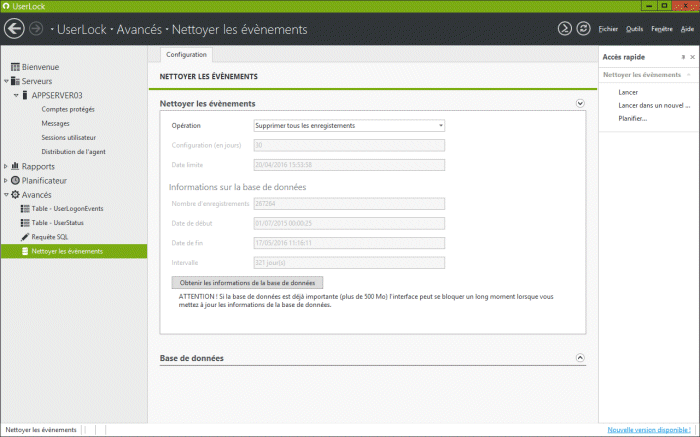Click the Serveurs server icon
This screenshot has height=437, width=700.
tap(15, 81)
